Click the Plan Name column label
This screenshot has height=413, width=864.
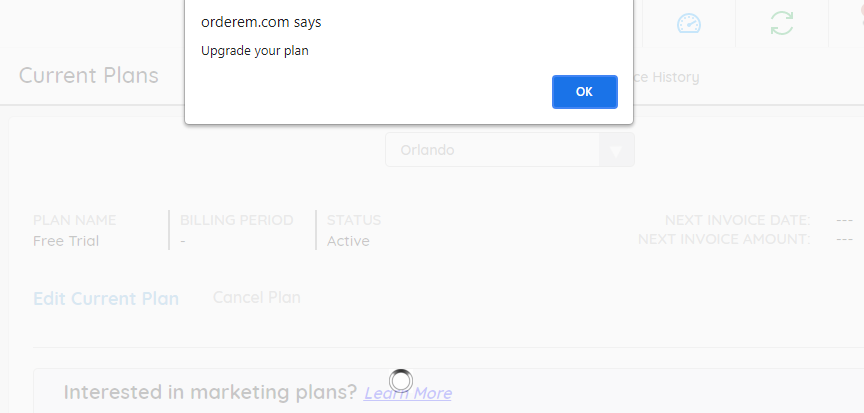click(75, 220)
